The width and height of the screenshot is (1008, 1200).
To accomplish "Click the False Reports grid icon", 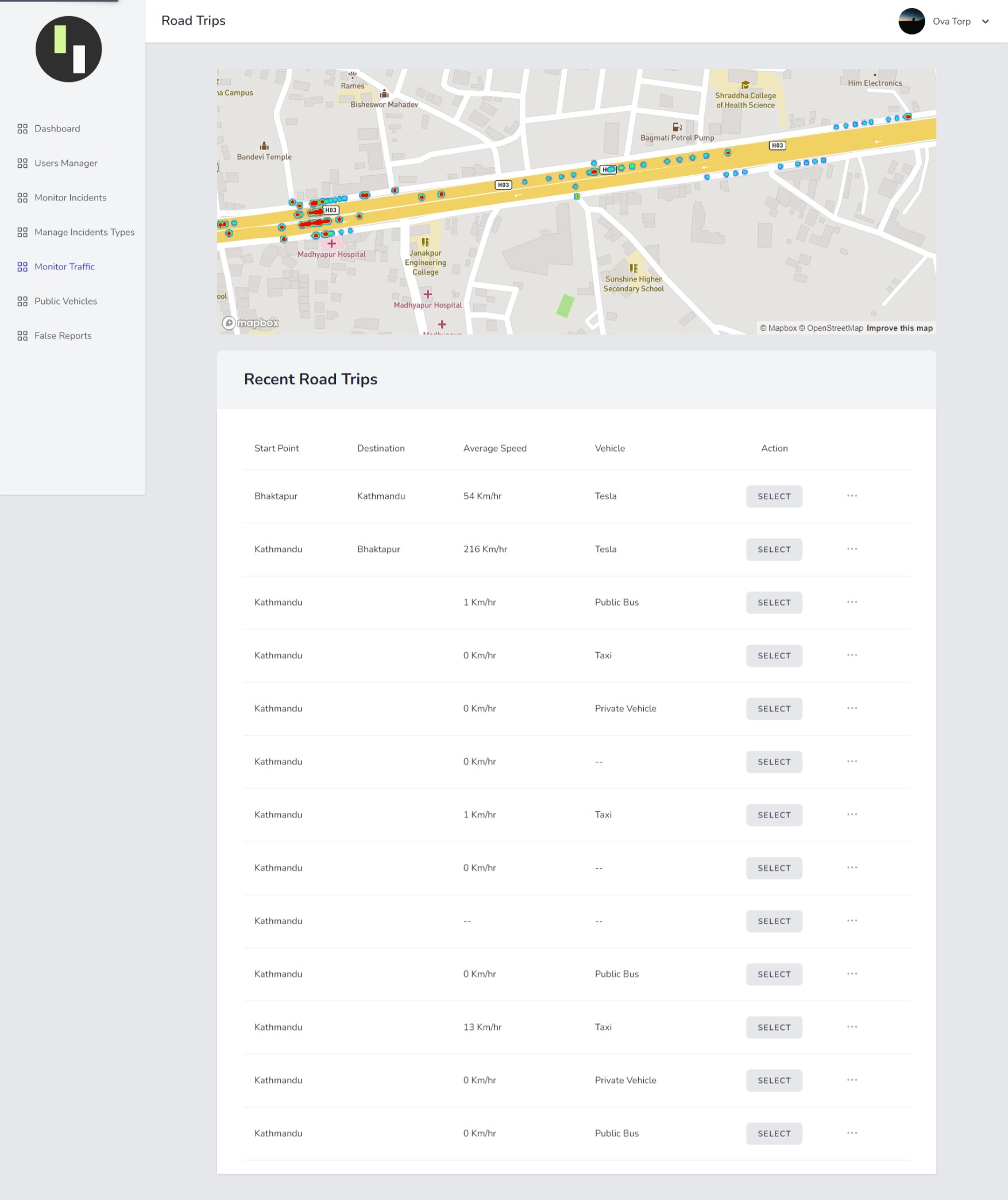I will click(22, 335).
